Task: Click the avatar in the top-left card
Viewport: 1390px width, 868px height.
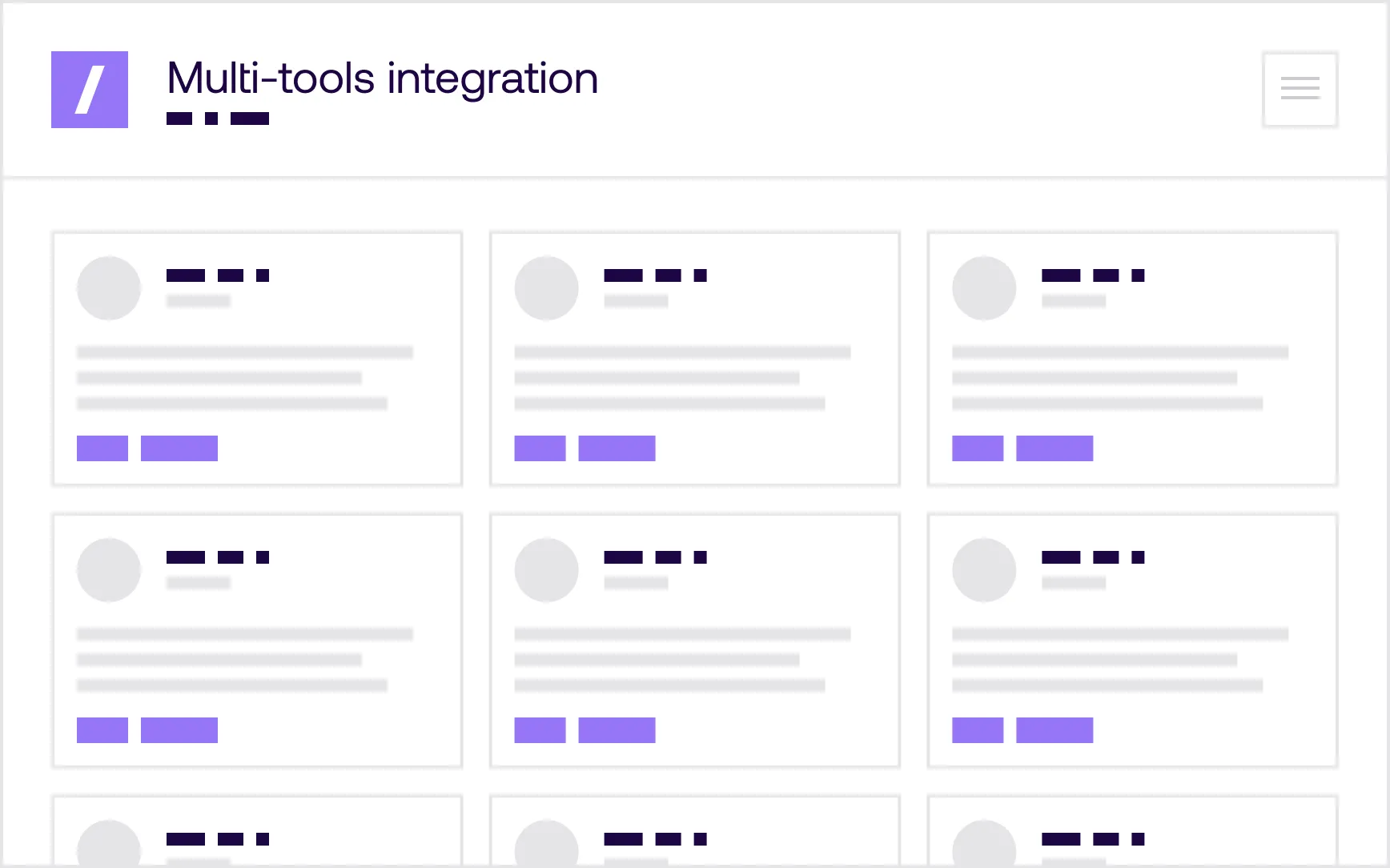Action: coord(109,288)
